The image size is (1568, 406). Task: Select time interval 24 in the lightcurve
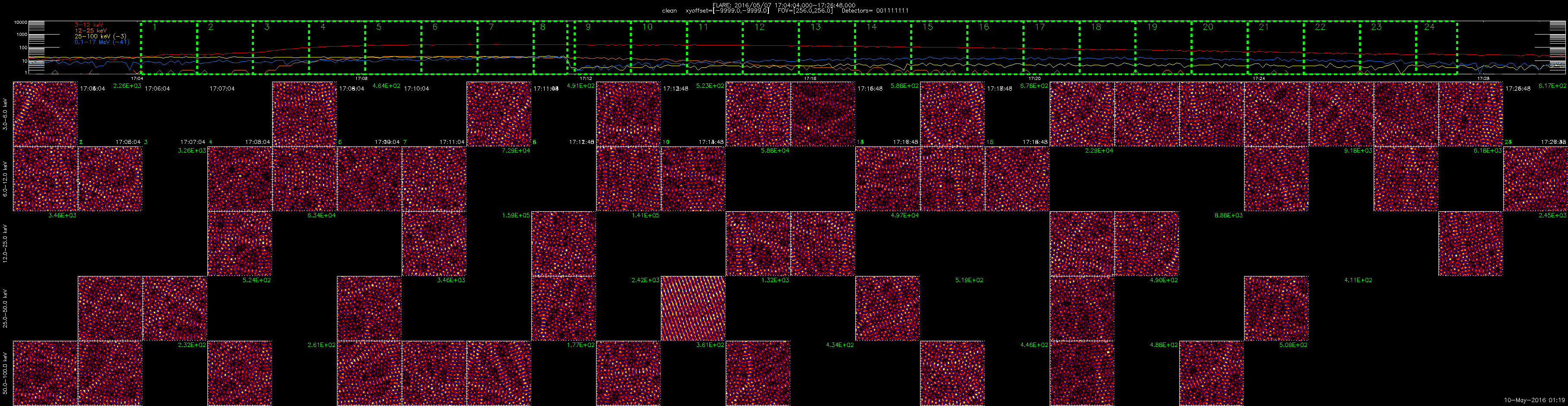1437,48
